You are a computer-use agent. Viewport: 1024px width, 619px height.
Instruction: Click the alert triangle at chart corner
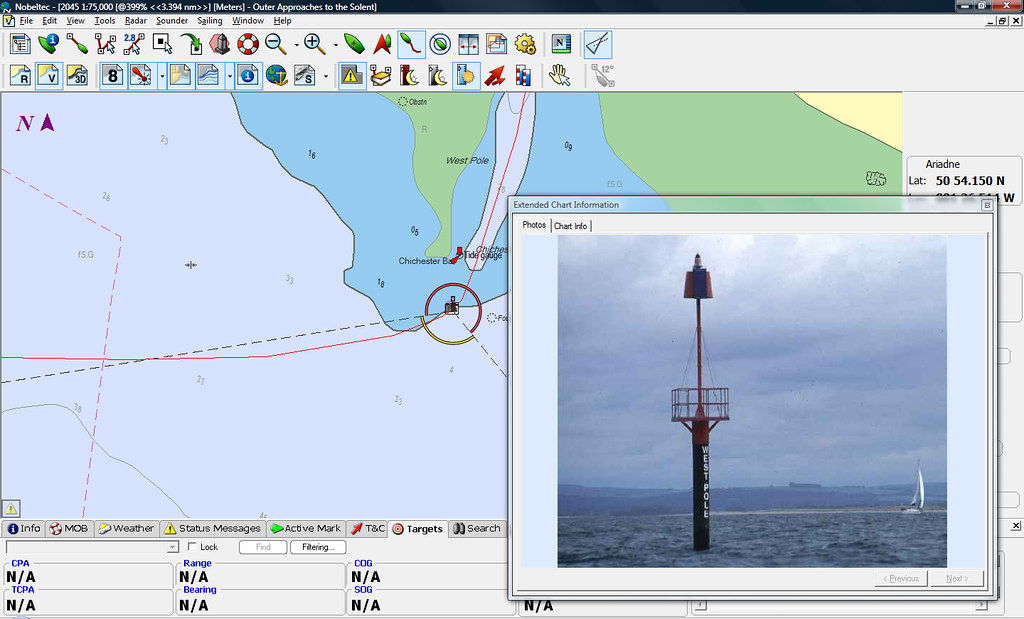[11, 508]
